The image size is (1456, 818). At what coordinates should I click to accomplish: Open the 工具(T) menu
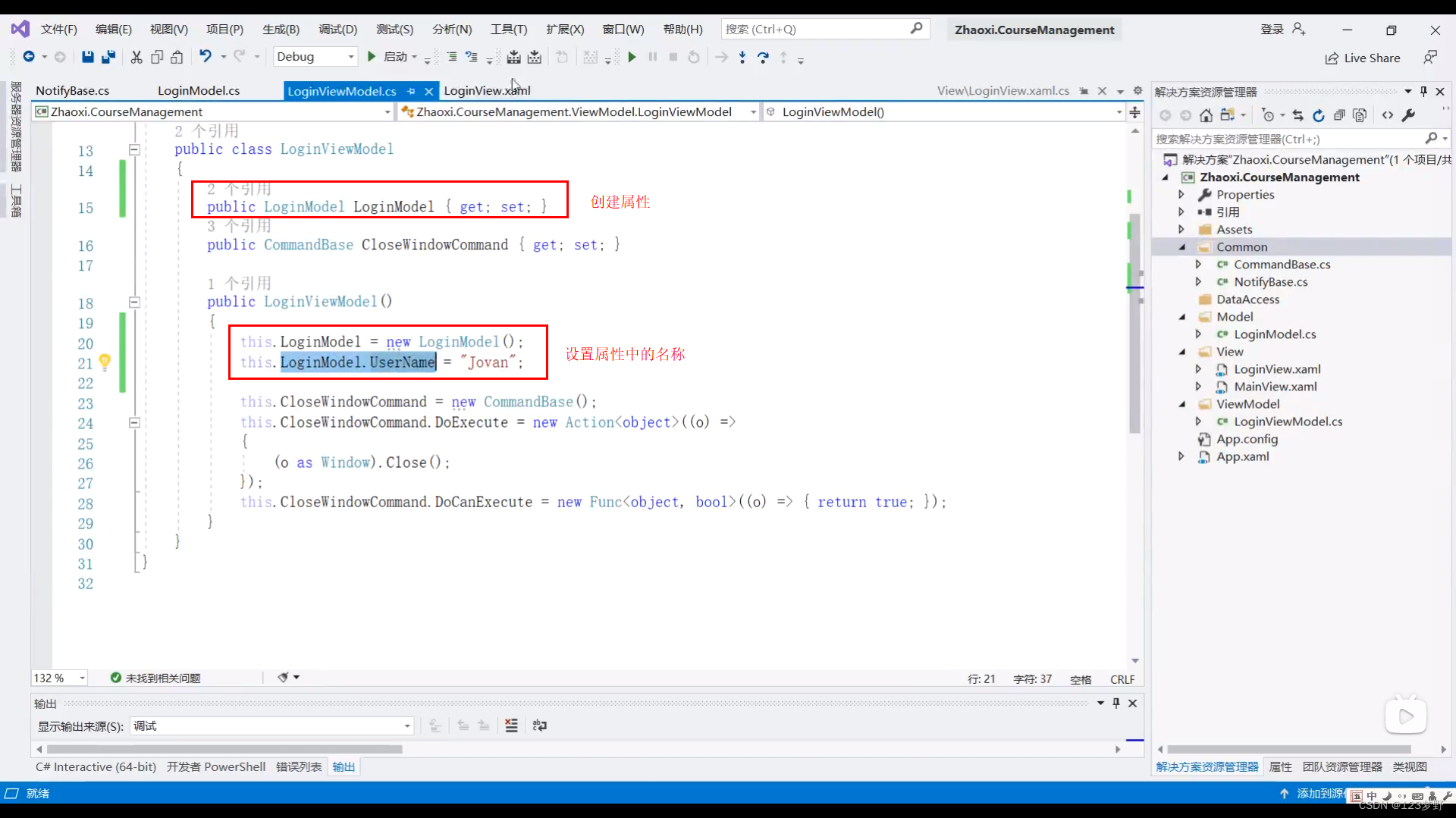[509, 30]
